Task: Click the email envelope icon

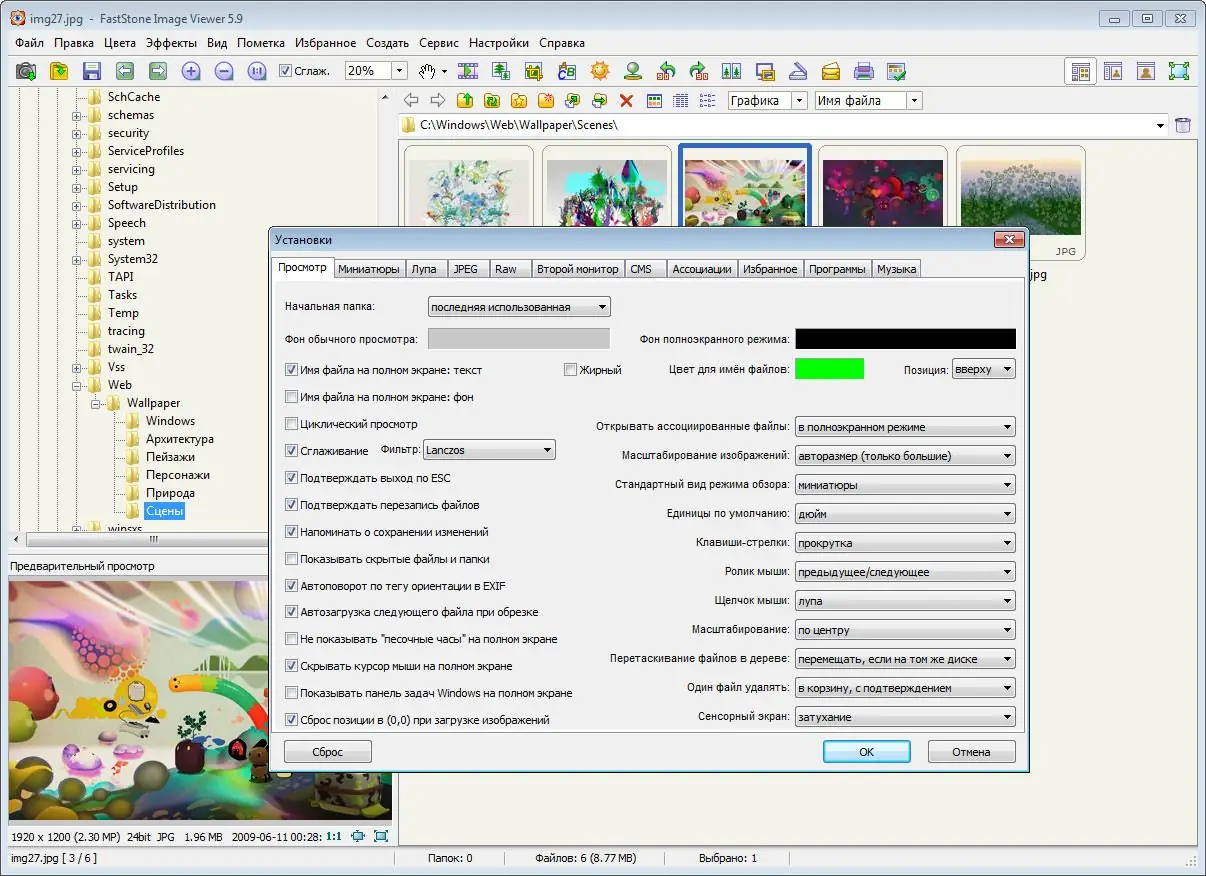Action: (x=831, y=71)
